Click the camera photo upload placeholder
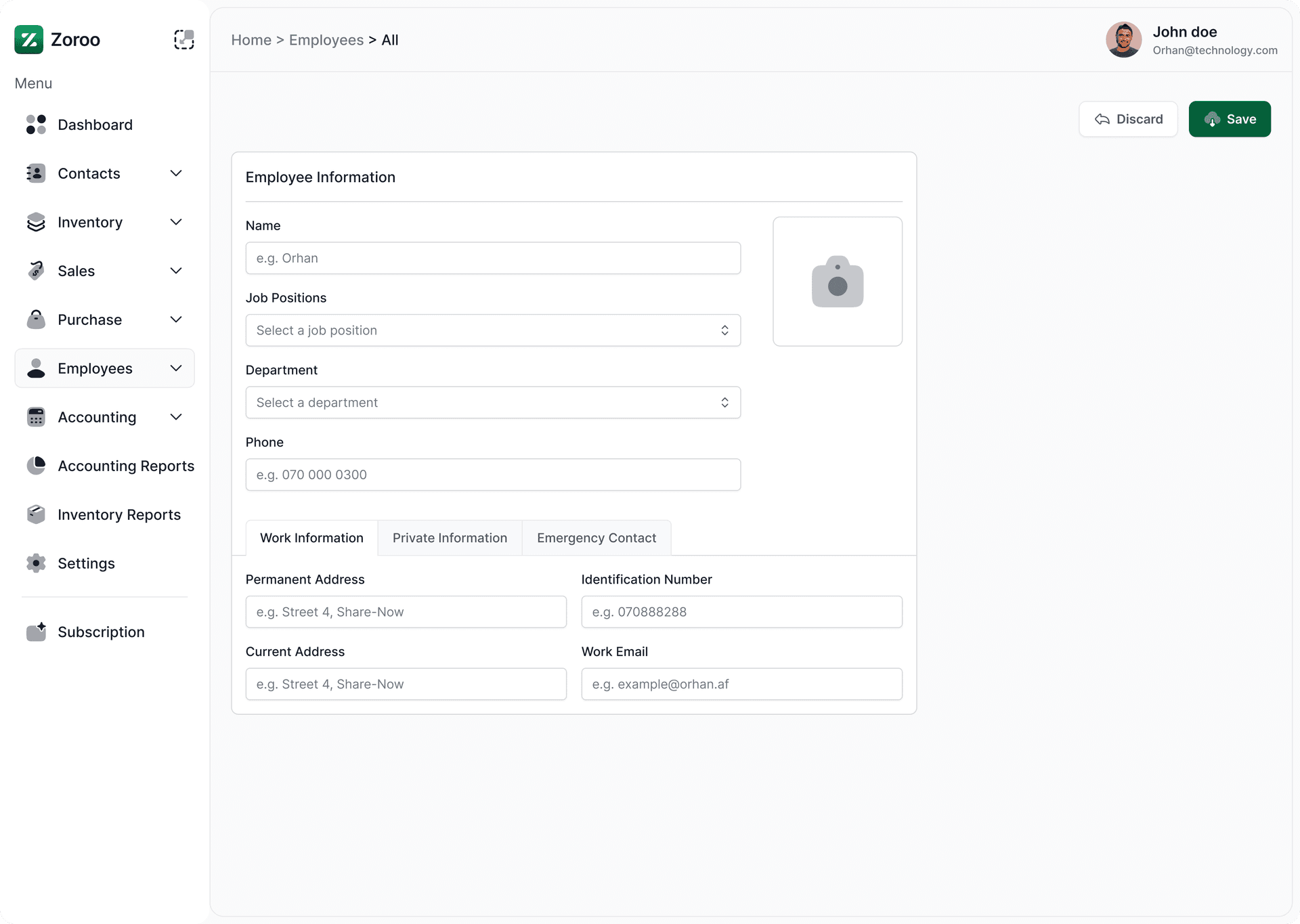Viewport: 1300px width, 924px height. [x=838, y=282]
